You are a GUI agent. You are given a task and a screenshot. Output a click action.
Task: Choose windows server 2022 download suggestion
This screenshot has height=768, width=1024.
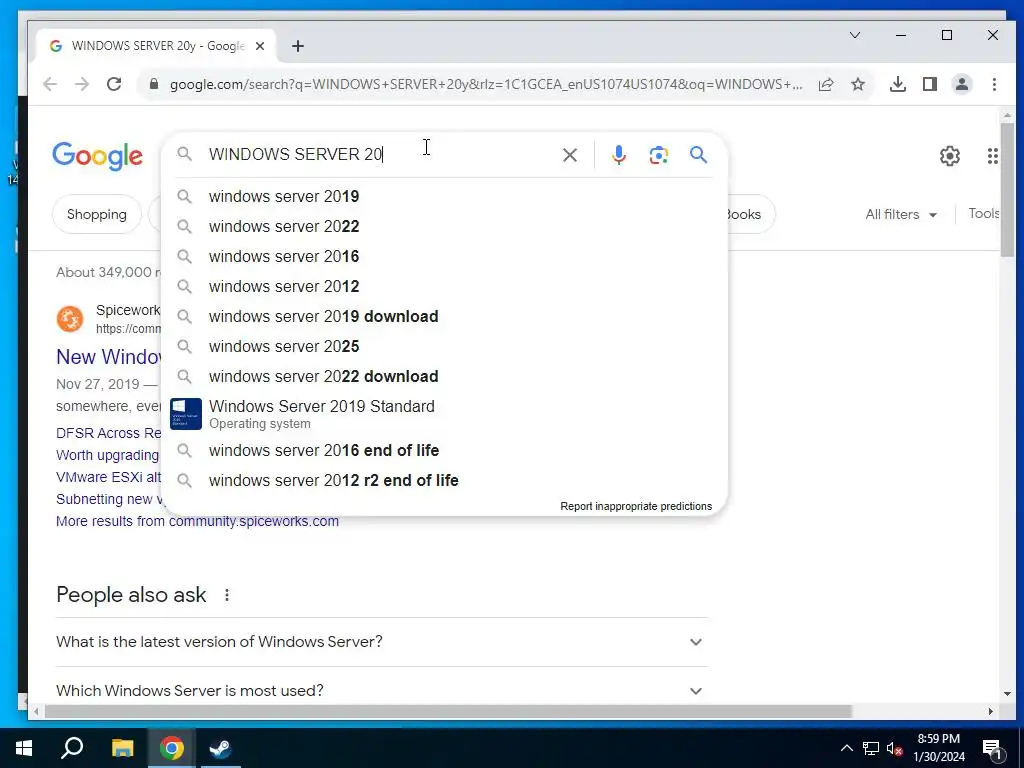click(x=444, y=377)
